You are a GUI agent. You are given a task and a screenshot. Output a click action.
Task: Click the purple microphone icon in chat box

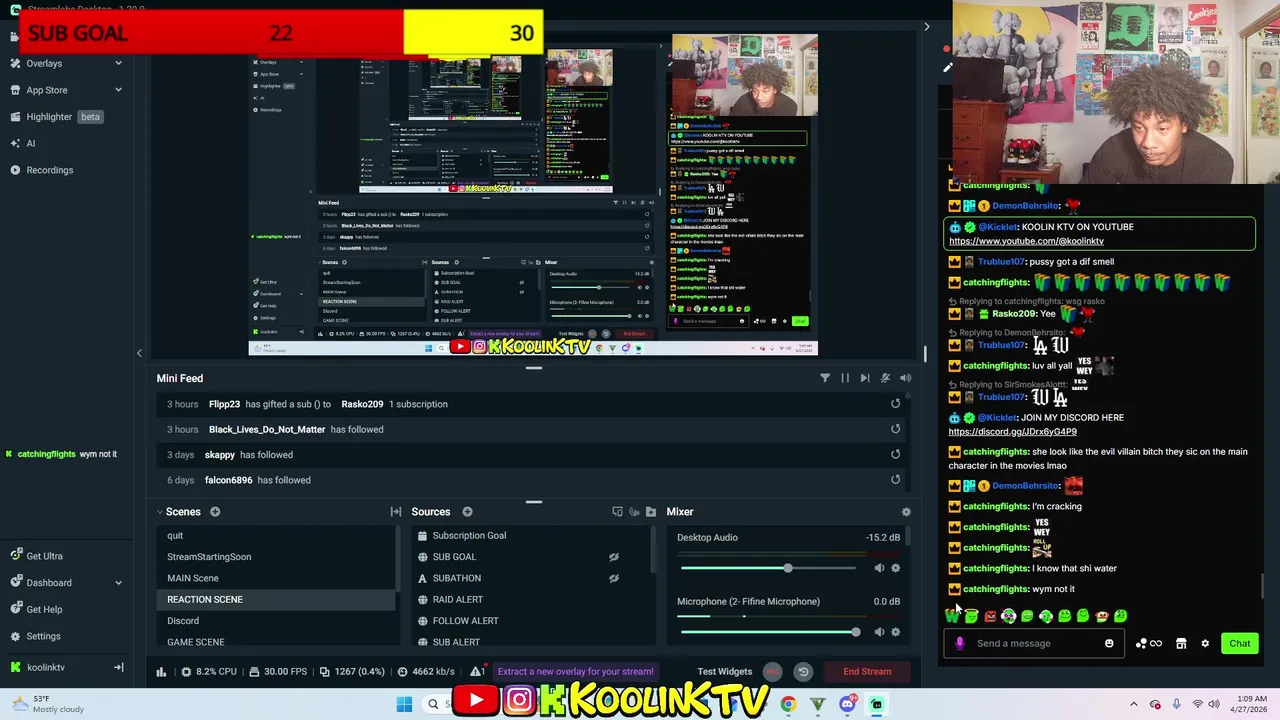[960, 643]
